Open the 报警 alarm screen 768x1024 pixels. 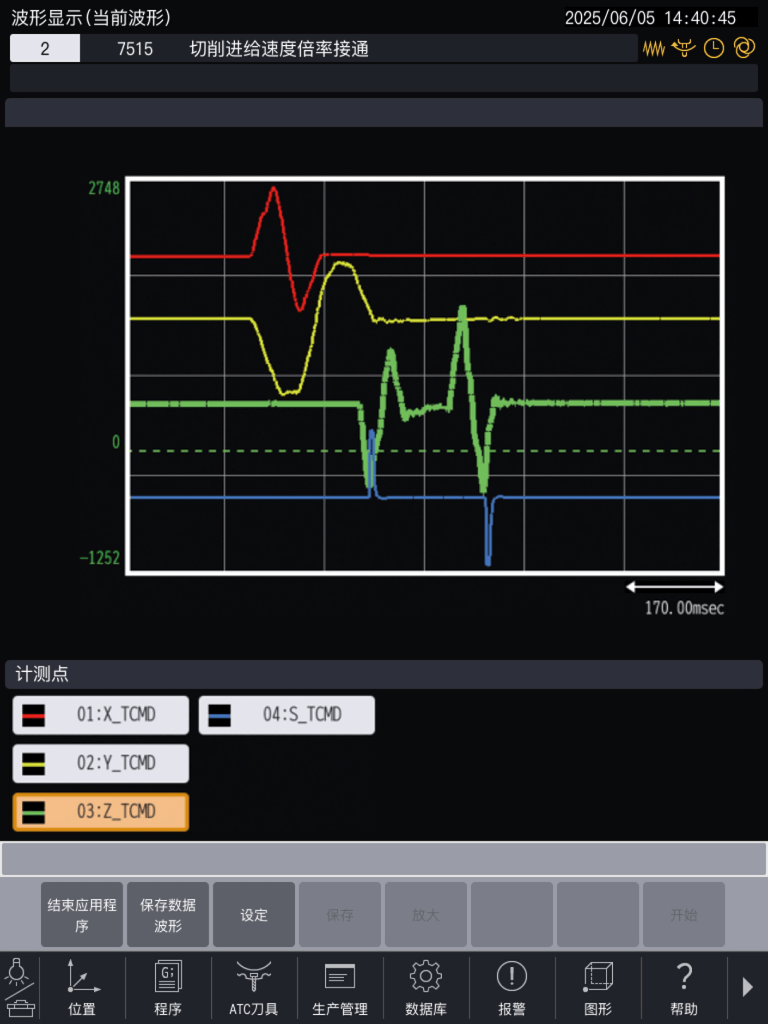coord(512,988)
